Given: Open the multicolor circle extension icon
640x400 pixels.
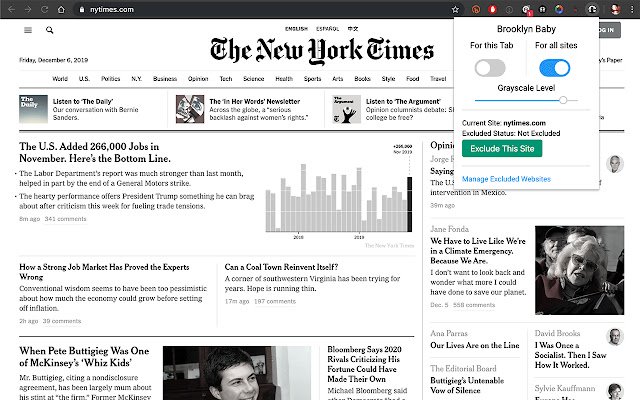Looking at the screenshot, I should (559, 9).
